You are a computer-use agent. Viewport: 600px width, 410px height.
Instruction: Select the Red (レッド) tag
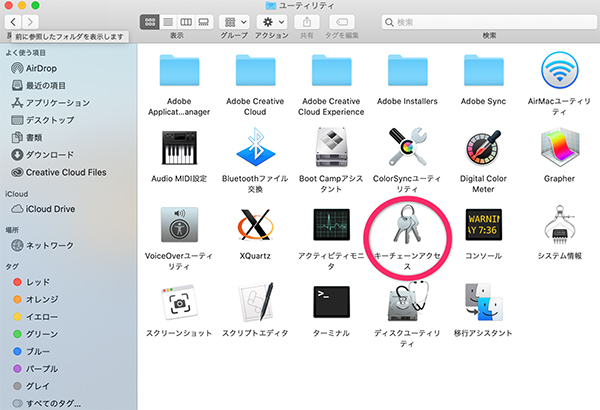pyautogui.click(x=38, y=283)
